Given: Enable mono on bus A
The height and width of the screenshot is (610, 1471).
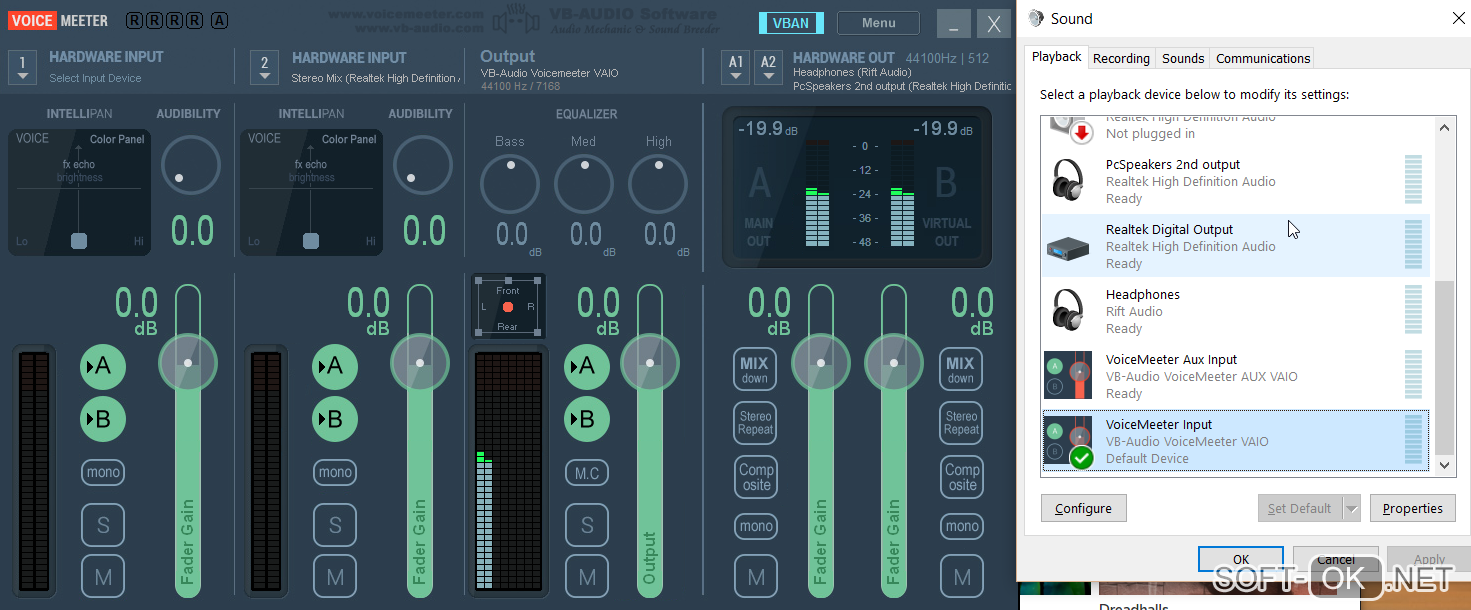Looking at the screenshot, I should [x=756, y=526].
